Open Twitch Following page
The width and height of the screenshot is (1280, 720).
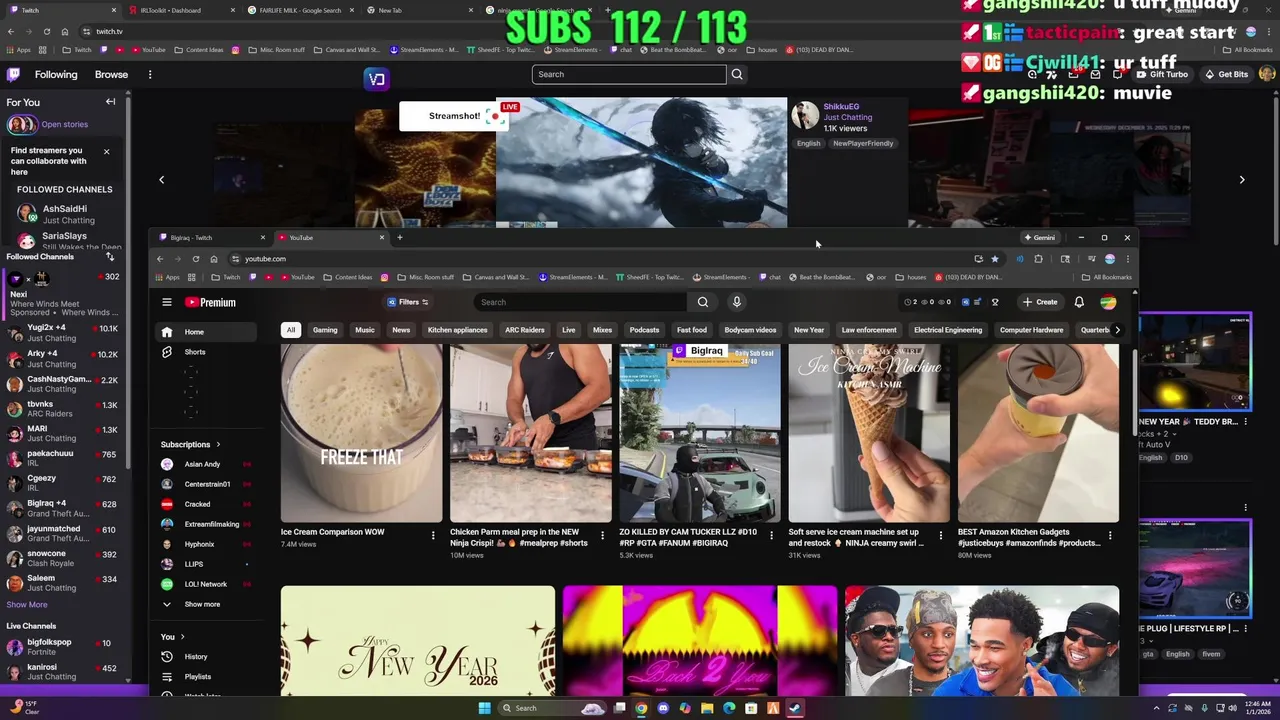[x=56, y=74]
